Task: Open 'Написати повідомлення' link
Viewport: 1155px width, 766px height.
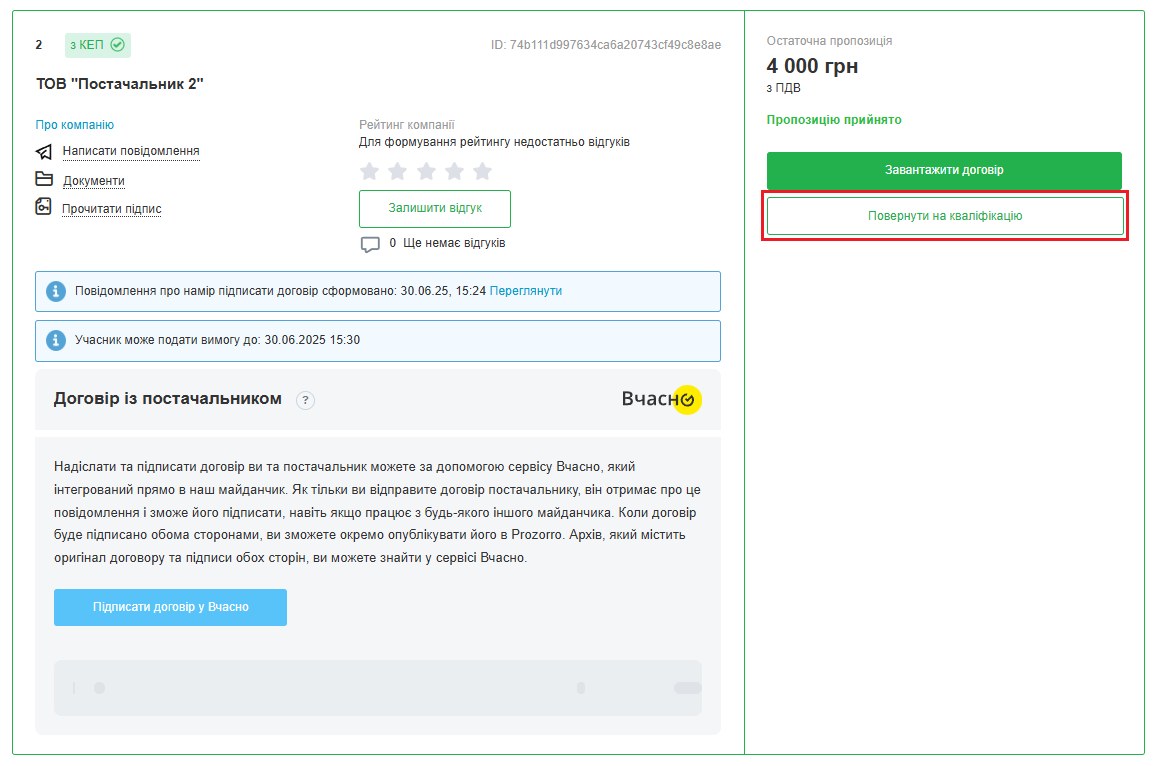Action: (x=131, y=152)
